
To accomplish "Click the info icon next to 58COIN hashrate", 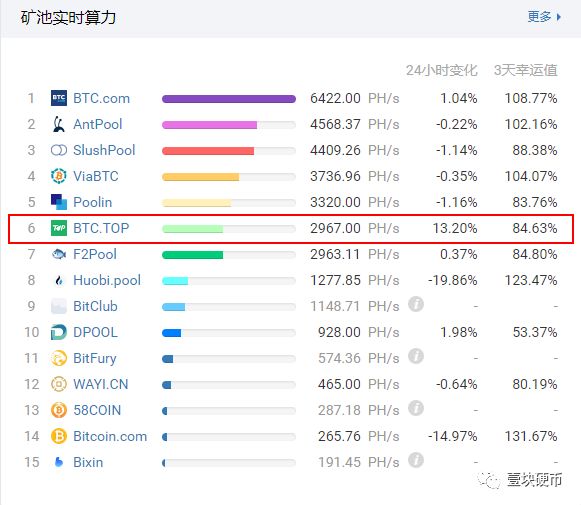I will point(416,408).
